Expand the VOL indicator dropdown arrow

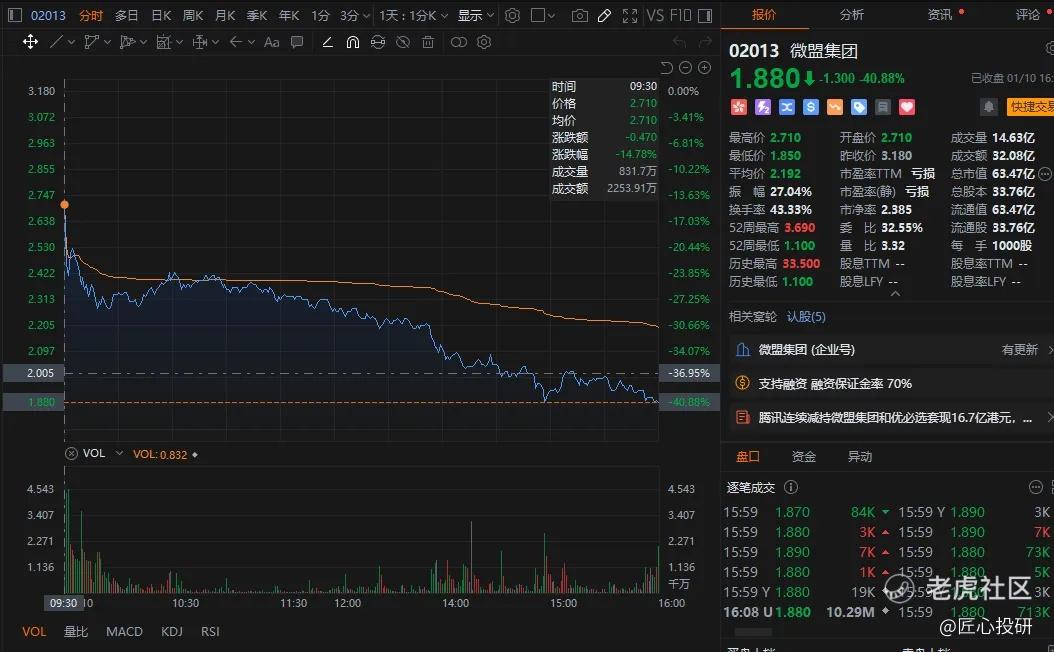click(119, 454)
